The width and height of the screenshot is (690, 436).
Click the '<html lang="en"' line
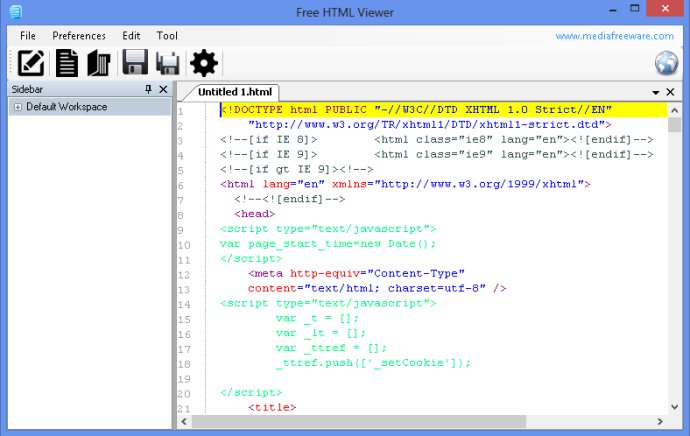point(405,184)
